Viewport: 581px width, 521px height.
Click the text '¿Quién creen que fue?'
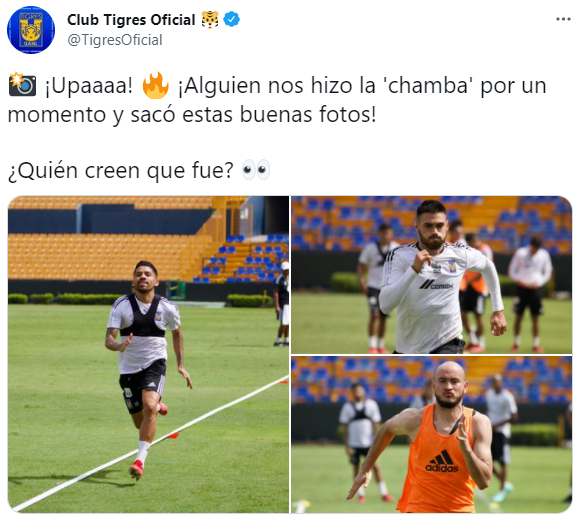tap(121, 170)
